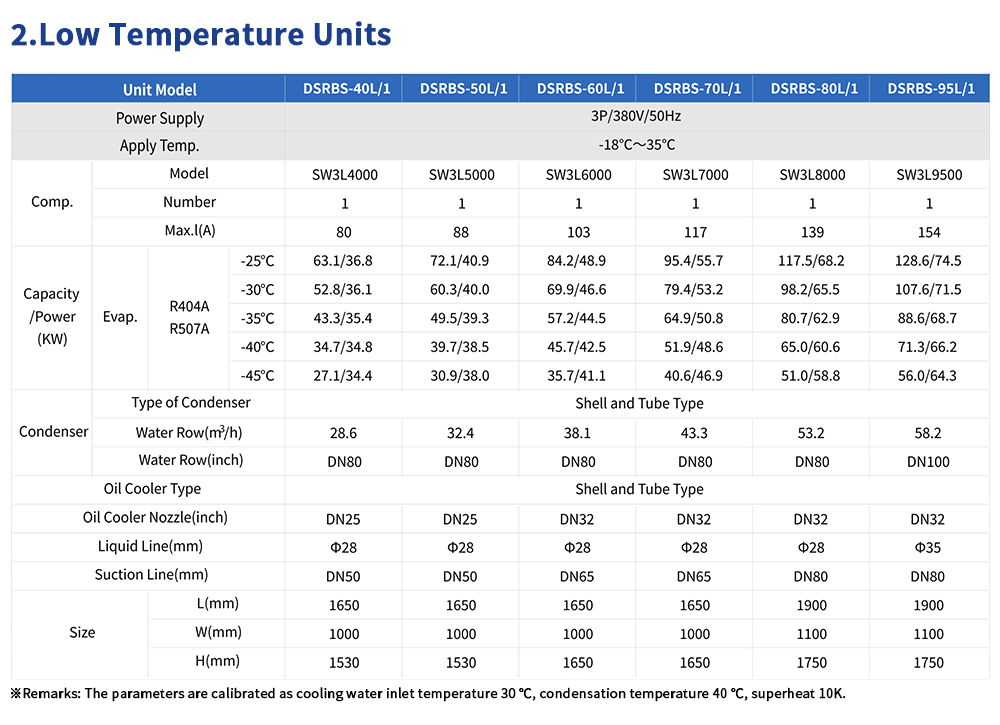Click the Size group label
Viewport: 1000px width, 725px height.
point(82,633)
